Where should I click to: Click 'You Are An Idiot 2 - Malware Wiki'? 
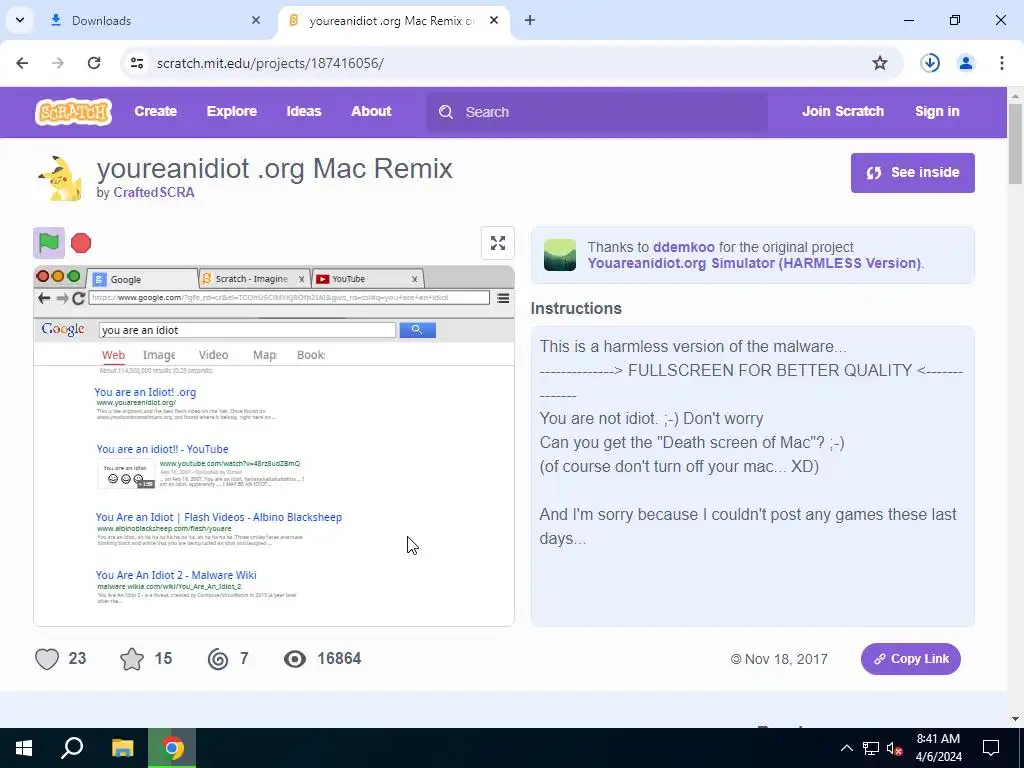[176, 575]
